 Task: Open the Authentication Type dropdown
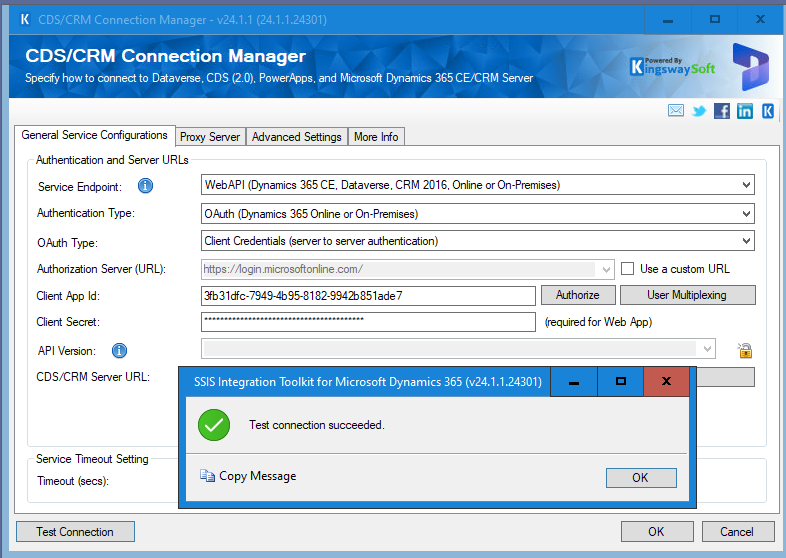pos(746,213)
